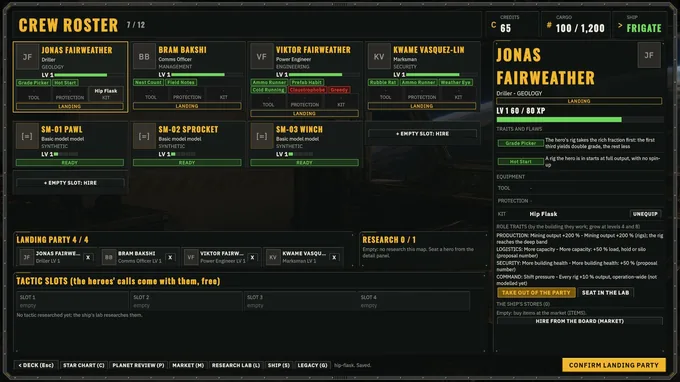This screenshot has width=680, height=382.
Task: Seat Jonas in the lab
Action: (605, 293)
